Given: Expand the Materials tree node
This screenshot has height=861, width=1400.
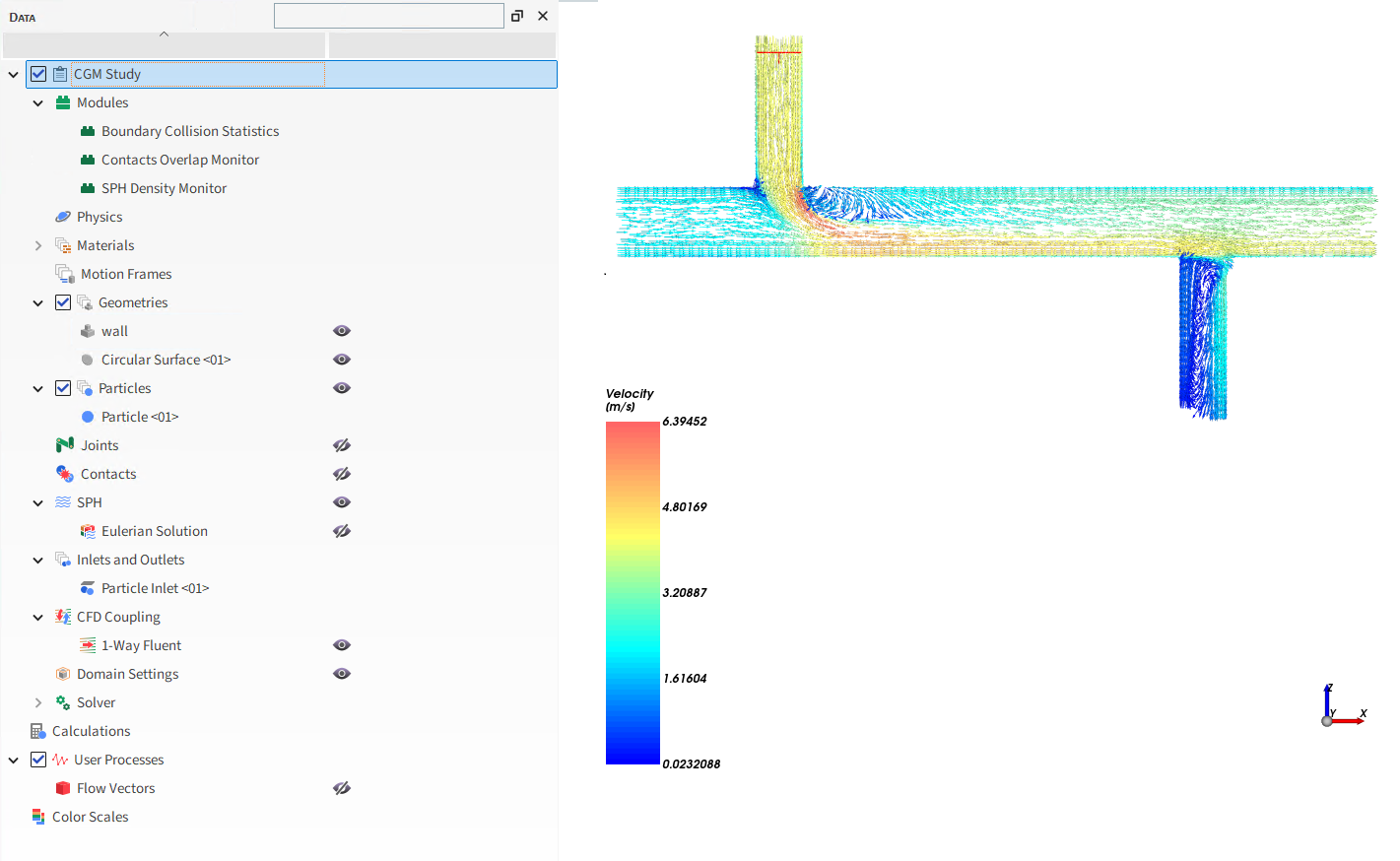Looking at the screenshot, I should coord(38,245).
